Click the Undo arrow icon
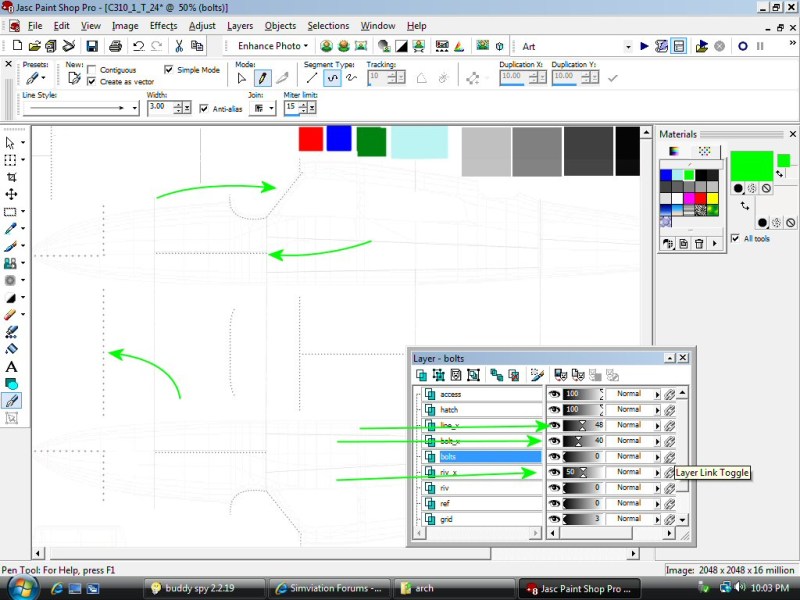 pos(138,46)
